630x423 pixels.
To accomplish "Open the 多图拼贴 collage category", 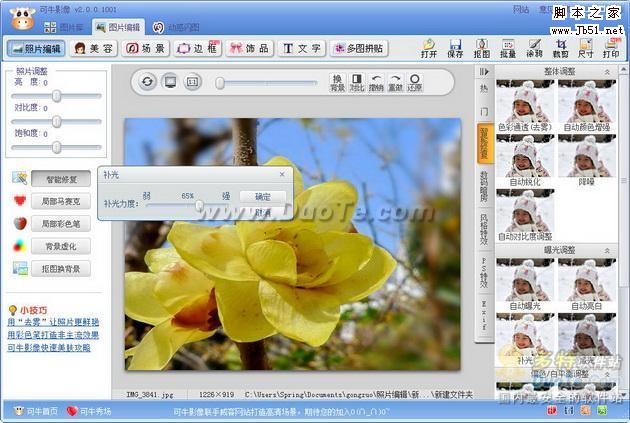I will click(359, 49).
